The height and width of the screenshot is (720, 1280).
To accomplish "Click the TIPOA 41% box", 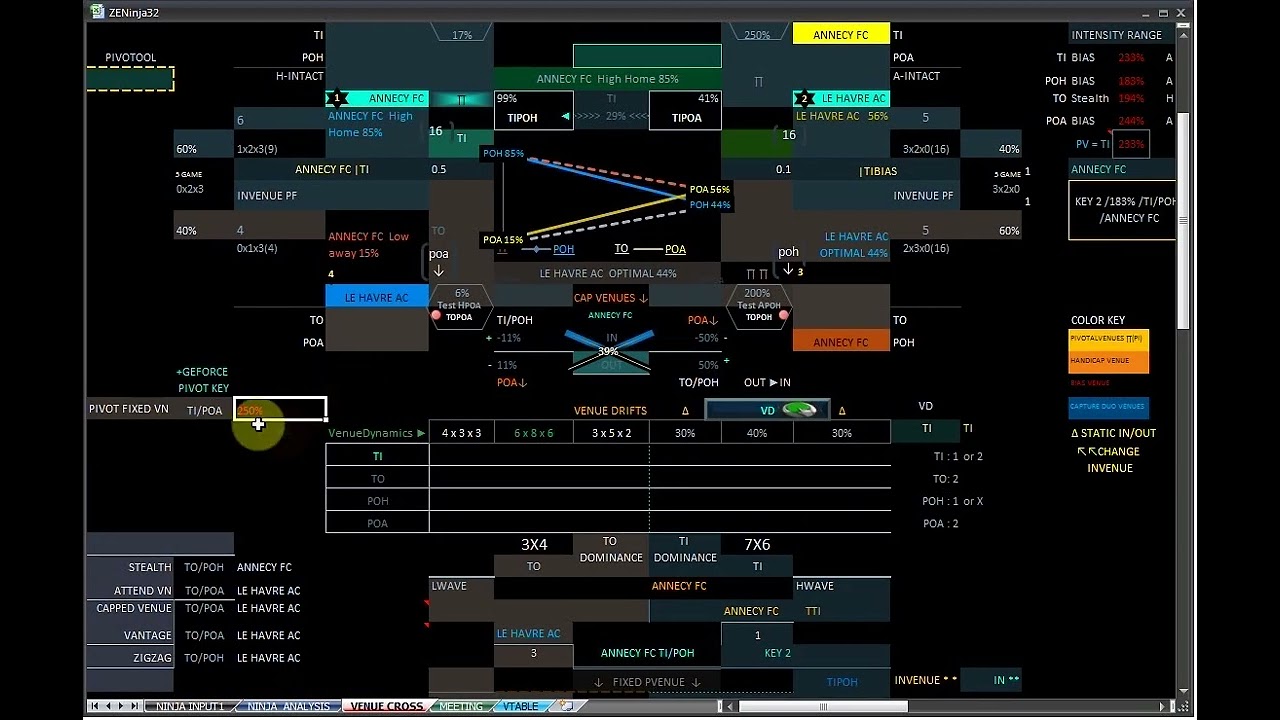I will [685, 110].
